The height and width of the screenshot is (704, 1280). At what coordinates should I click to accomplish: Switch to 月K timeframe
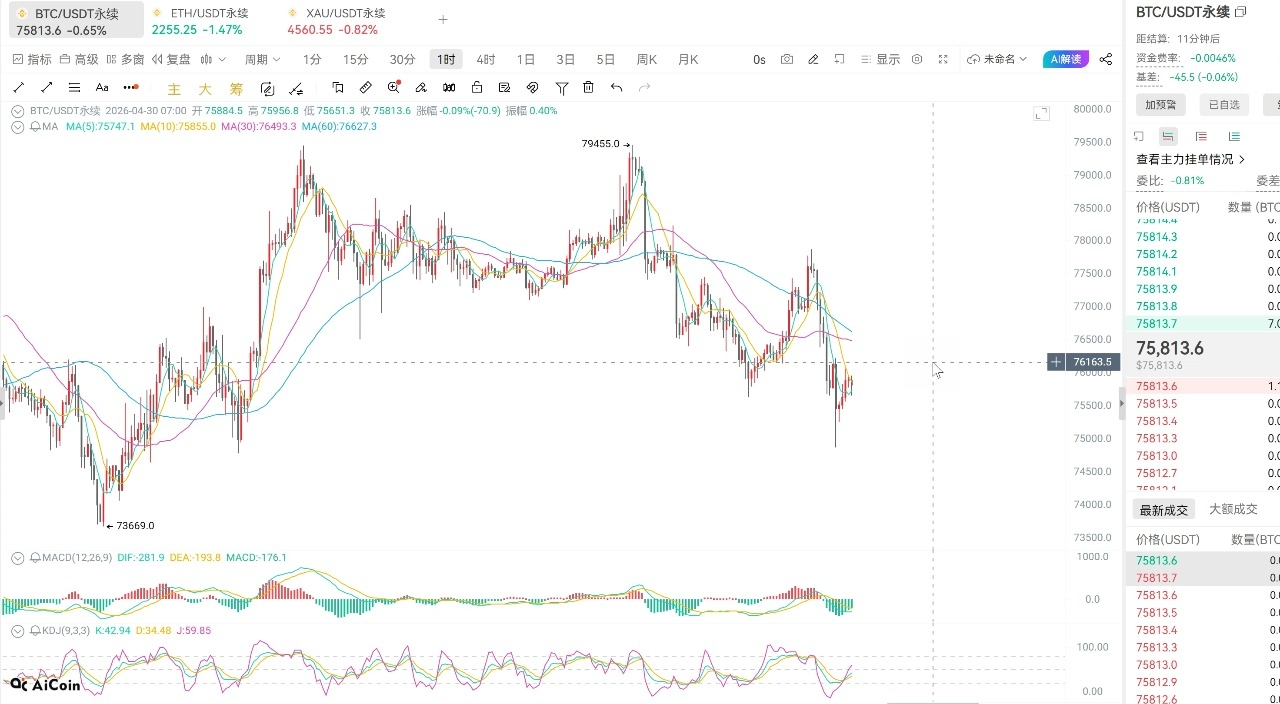[x=688, y=59]
